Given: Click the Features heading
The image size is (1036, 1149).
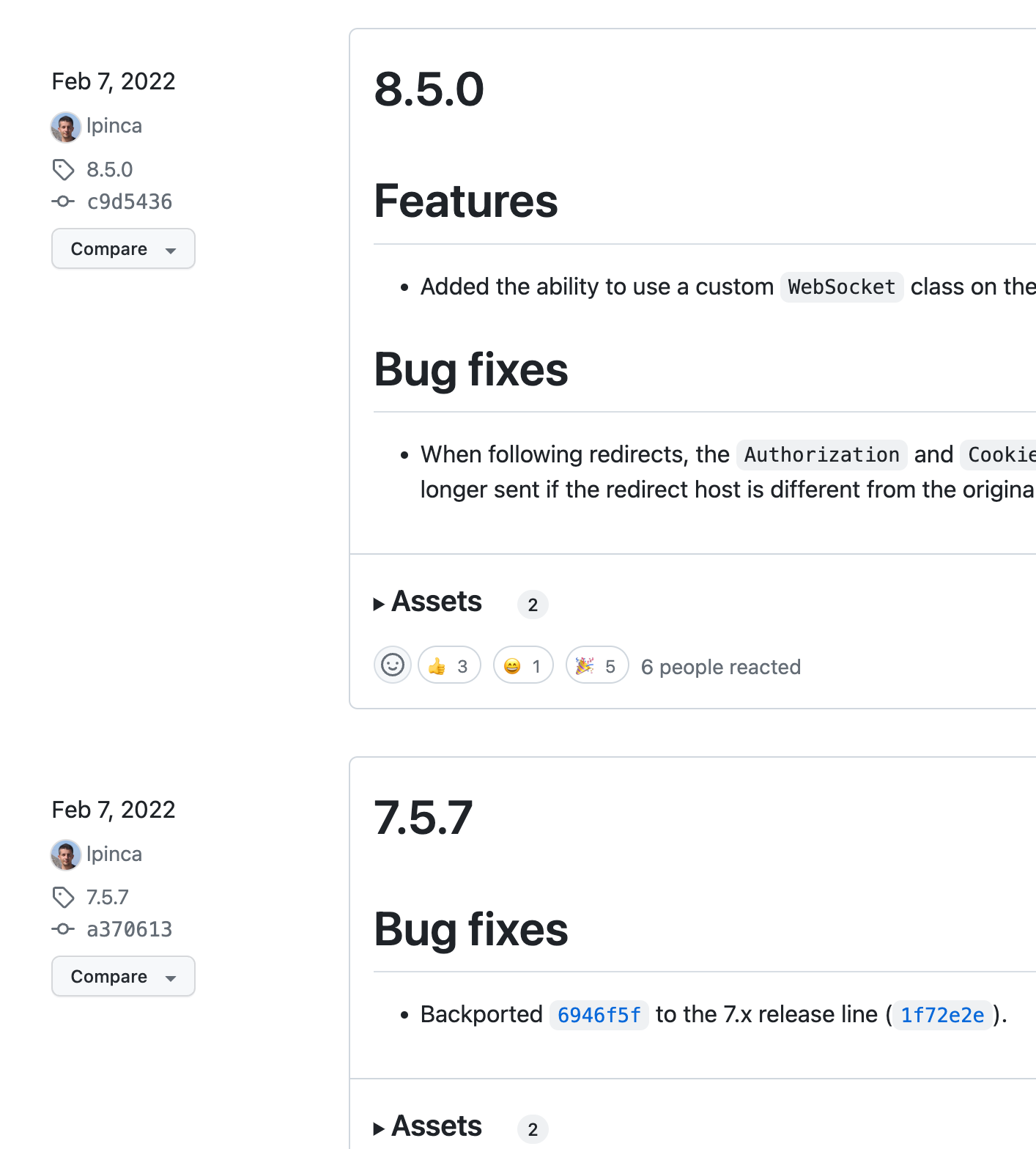Looking at the screenshot, I should [466, 201].
